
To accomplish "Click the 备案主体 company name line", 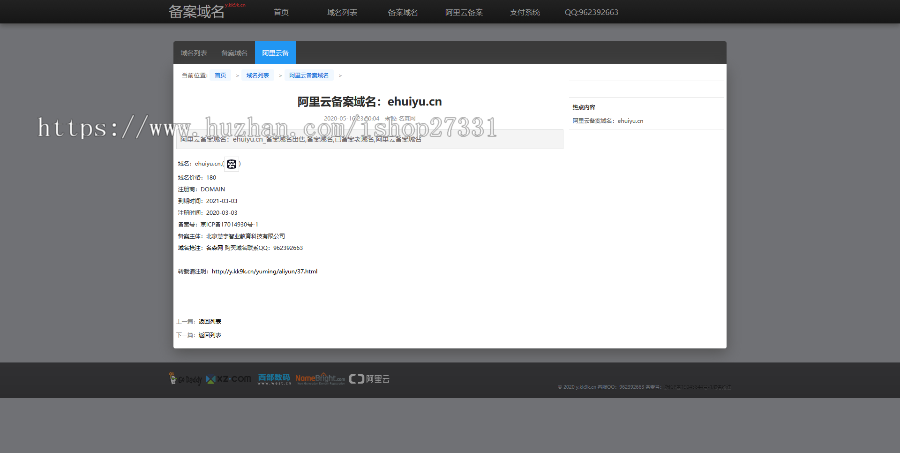I will (x=231, y=236).
